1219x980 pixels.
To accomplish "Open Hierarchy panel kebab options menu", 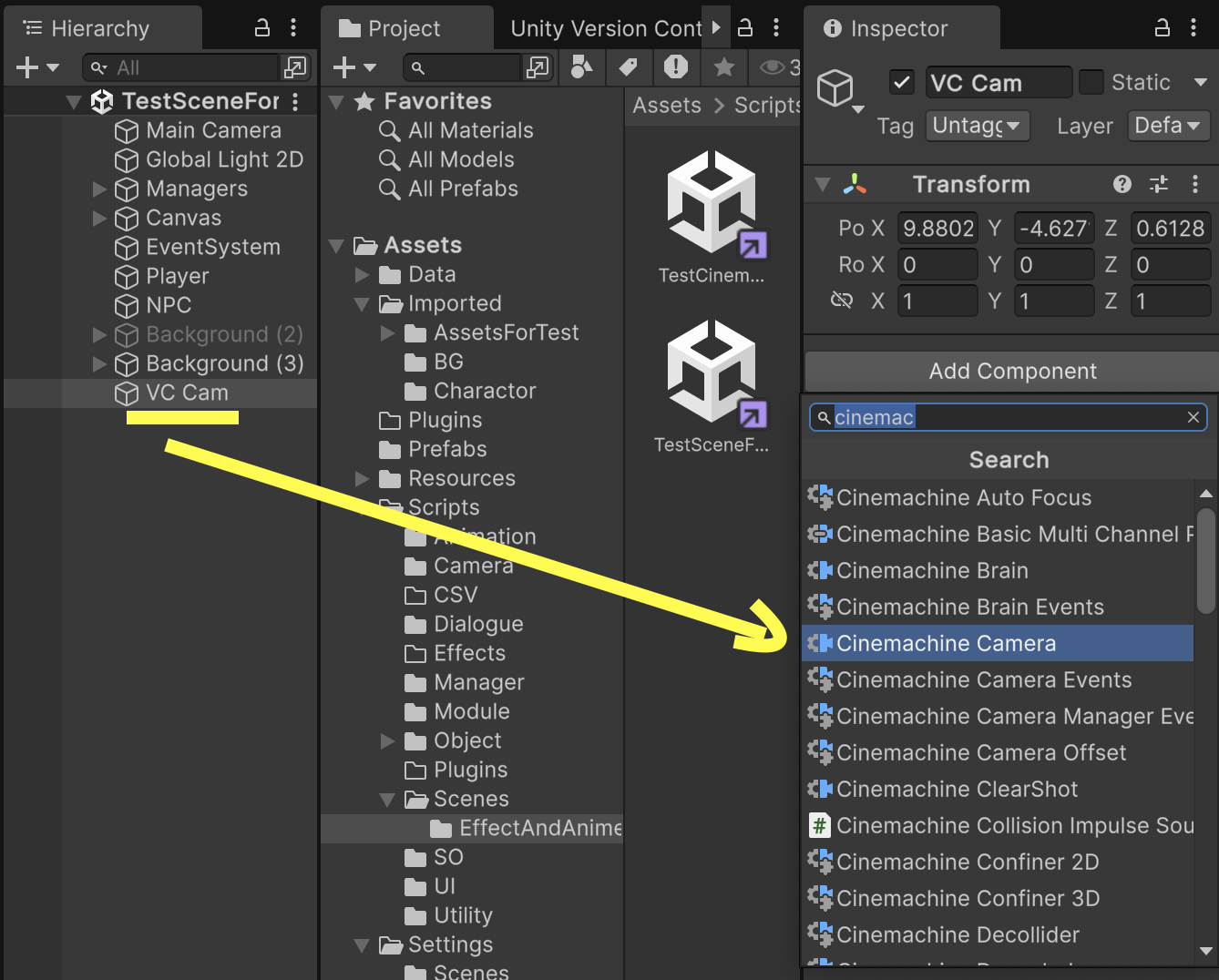I will [293, 28].
